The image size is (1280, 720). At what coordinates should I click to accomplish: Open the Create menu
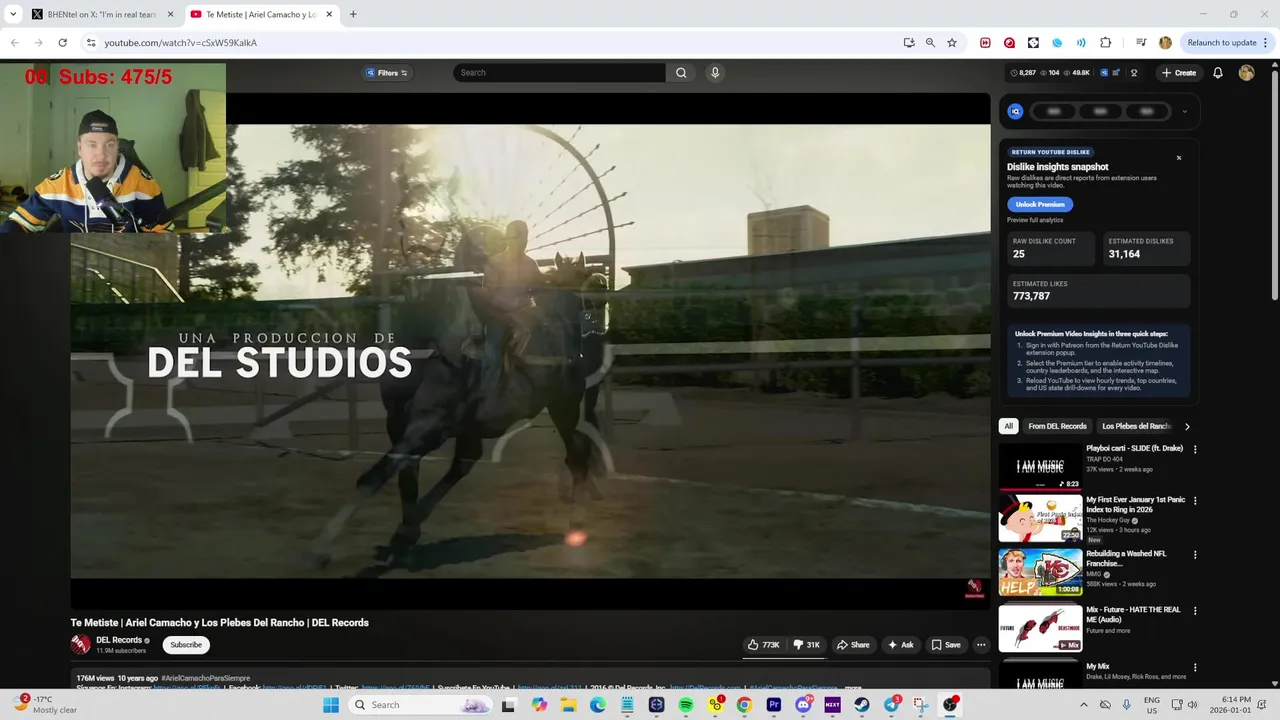pyautogui.click(x=1179, y=72)
